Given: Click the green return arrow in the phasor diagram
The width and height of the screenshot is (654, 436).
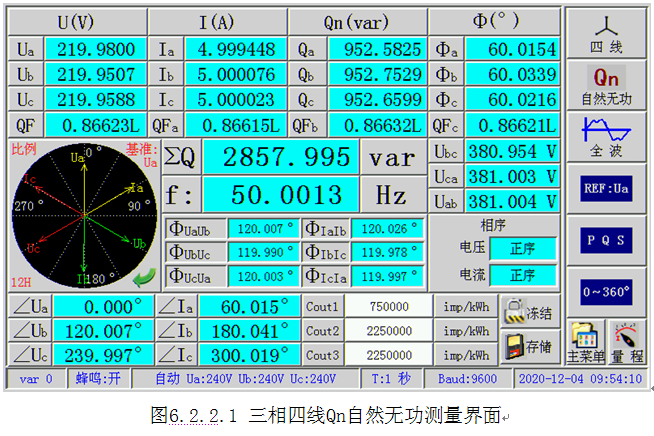Looking at the screenshot, I should (x=144, y=277).
